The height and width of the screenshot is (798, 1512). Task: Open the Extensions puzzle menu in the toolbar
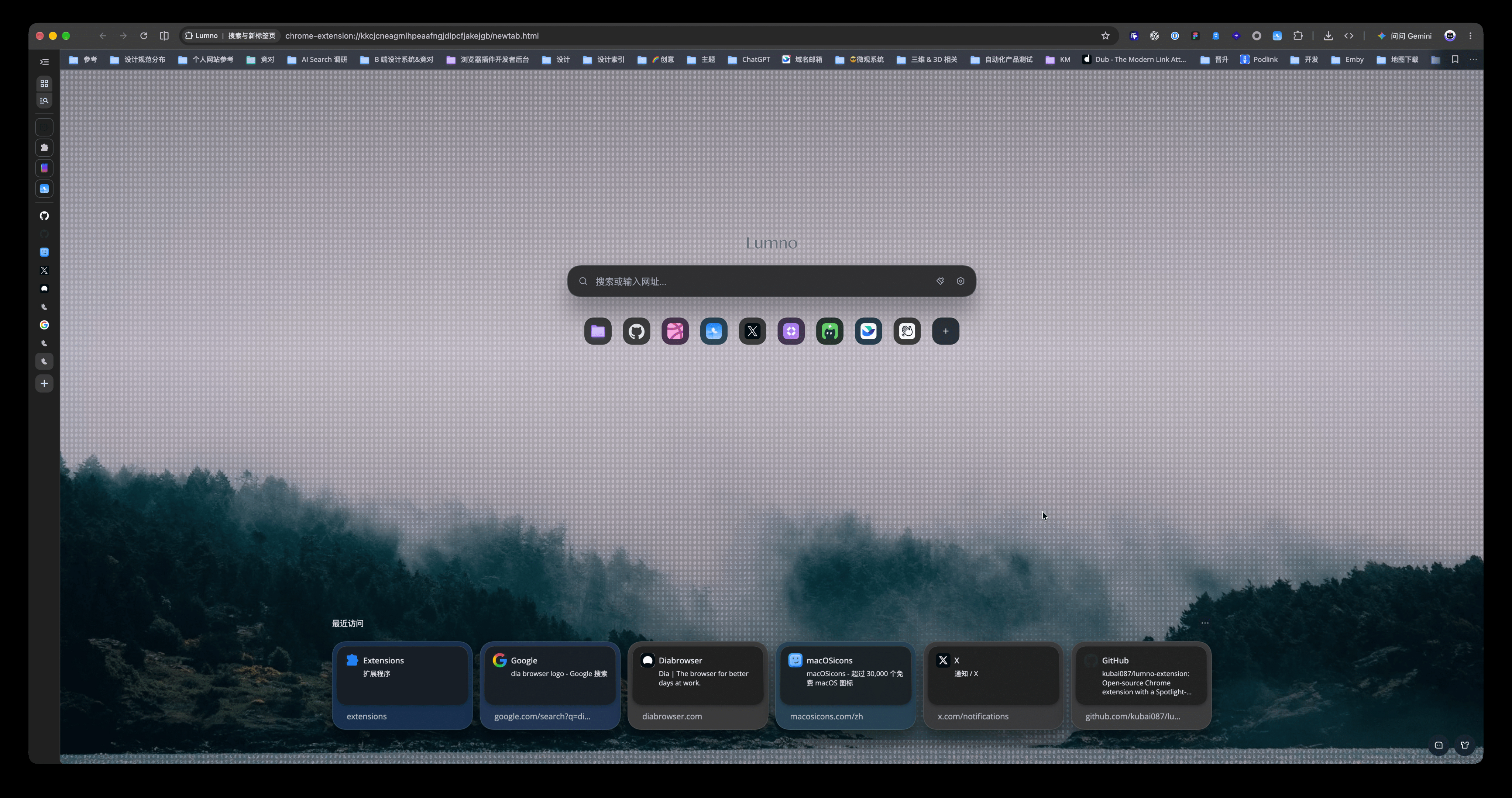pos(1298,36)
